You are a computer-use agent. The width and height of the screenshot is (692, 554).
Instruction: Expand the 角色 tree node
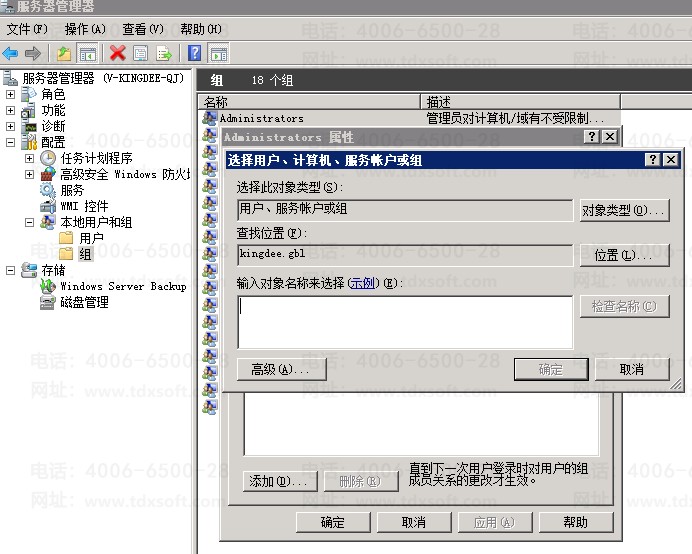(11, 94)
